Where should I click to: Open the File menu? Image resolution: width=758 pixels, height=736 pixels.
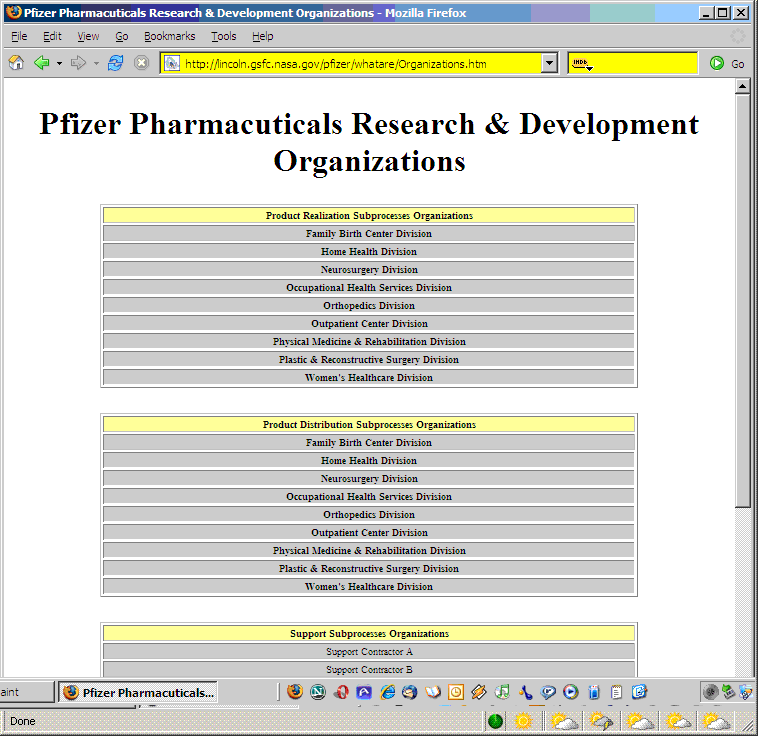click(x=19, y=36)
